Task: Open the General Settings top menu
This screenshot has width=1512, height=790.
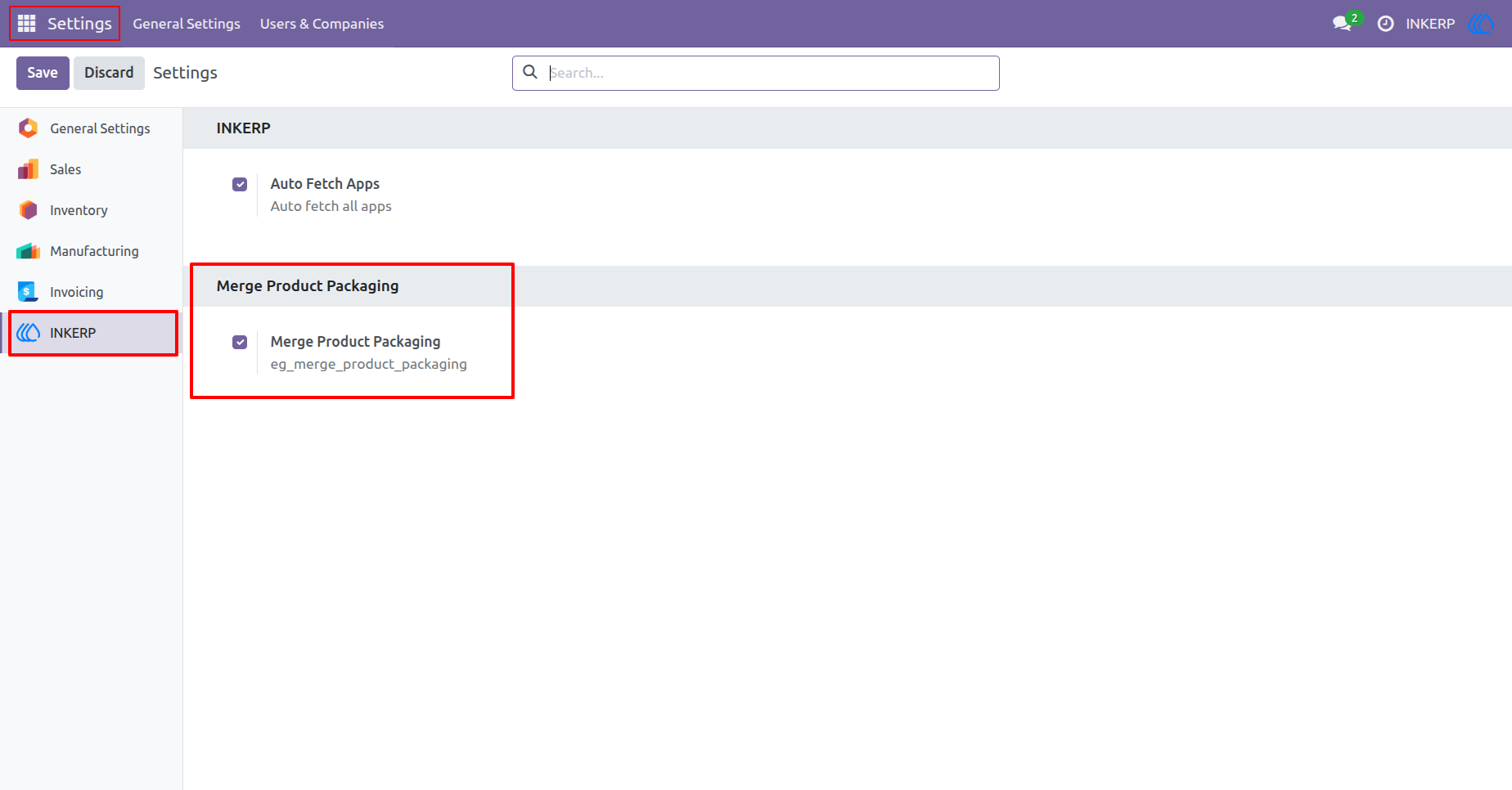Action: (187, 24)
